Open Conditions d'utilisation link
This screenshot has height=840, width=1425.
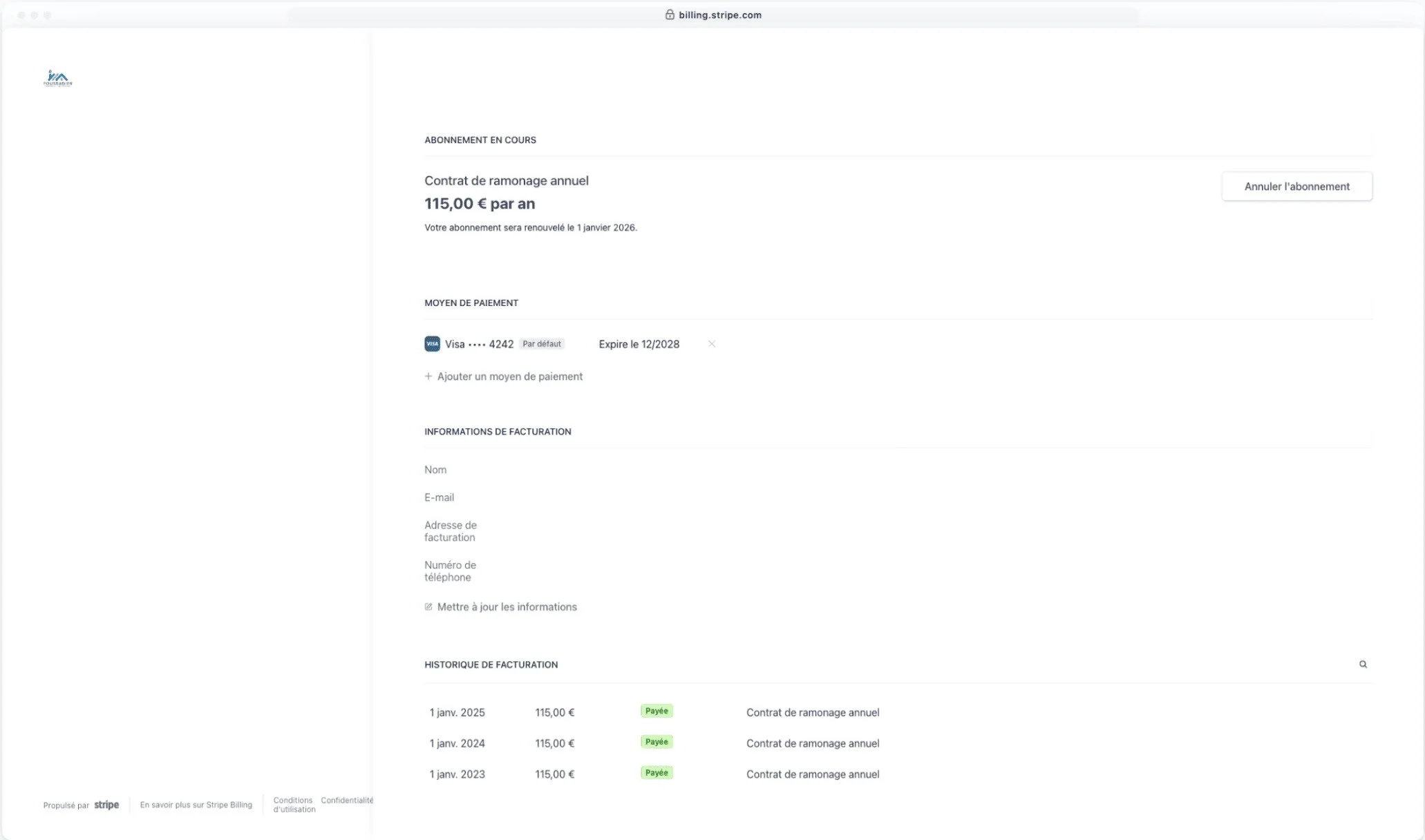tap(294, 805)
